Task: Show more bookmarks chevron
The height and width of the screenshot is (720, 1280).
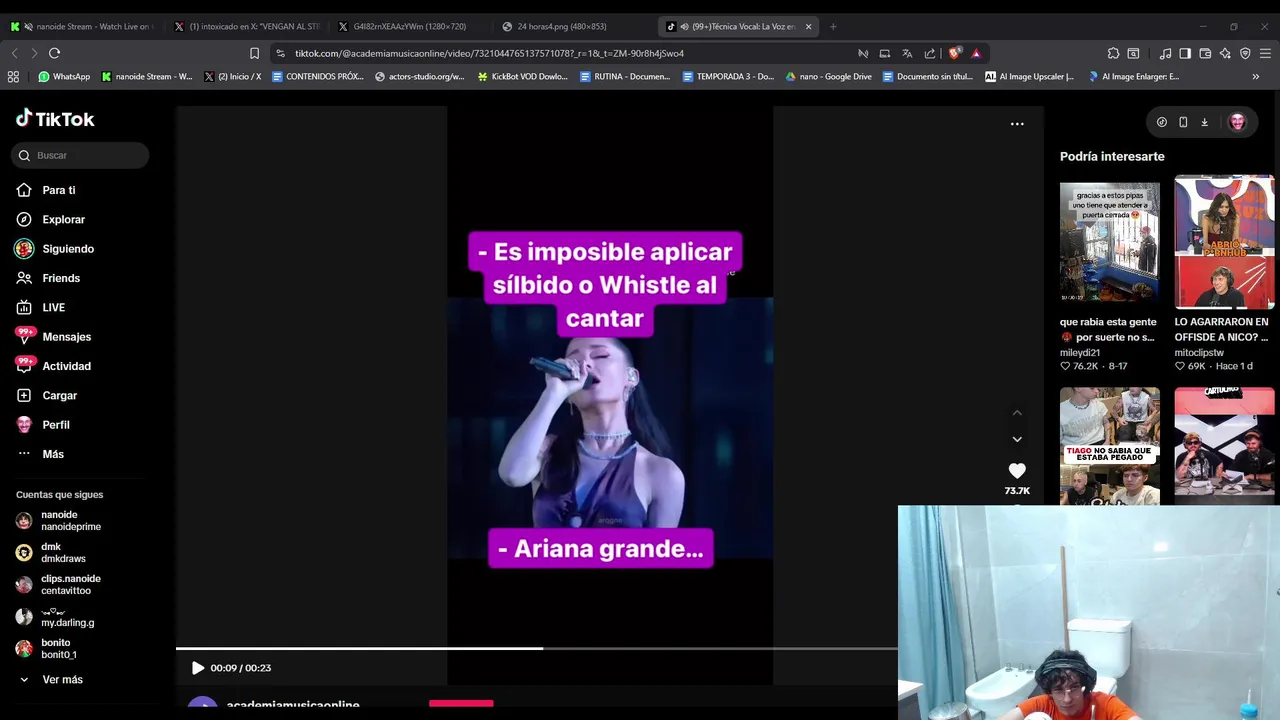Action: [1256, 76]
